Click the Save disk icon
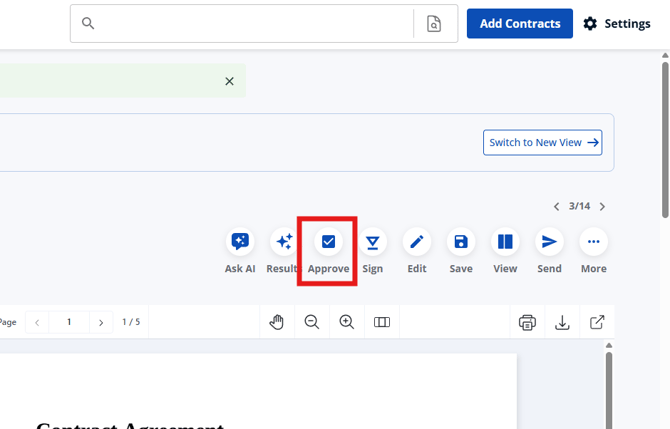The height and width of the screenshot is (429, 670). [x=461, y=242]
